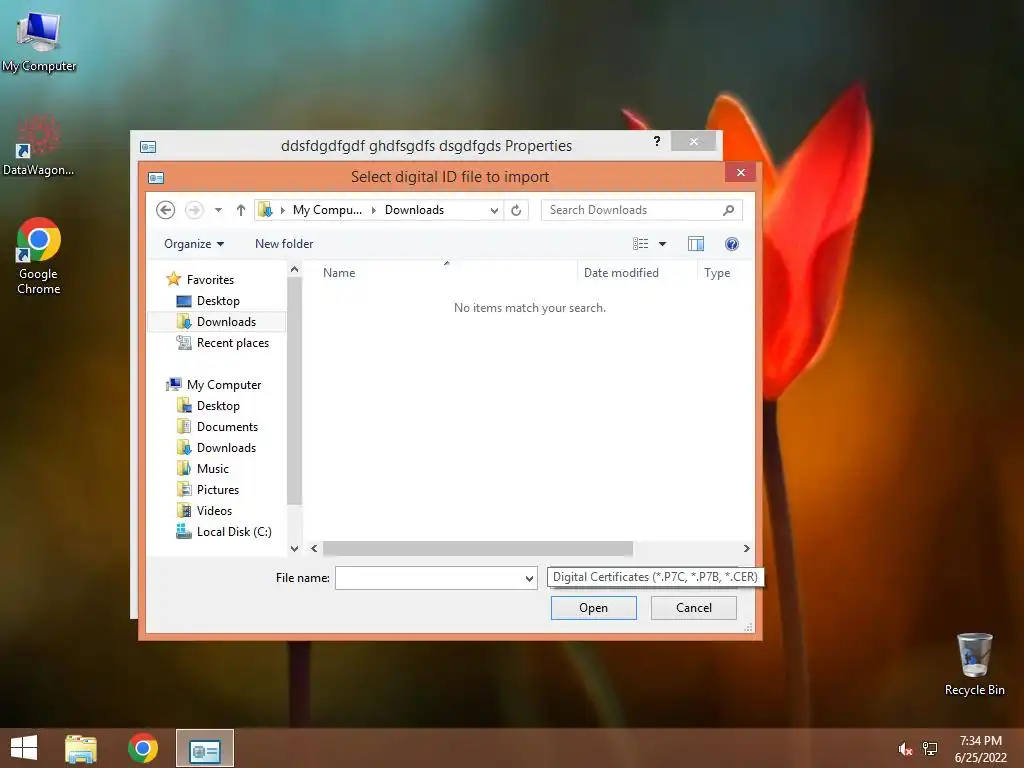
Task: Create a New folder
Action: pyautogui.click(x=284, y=244)
